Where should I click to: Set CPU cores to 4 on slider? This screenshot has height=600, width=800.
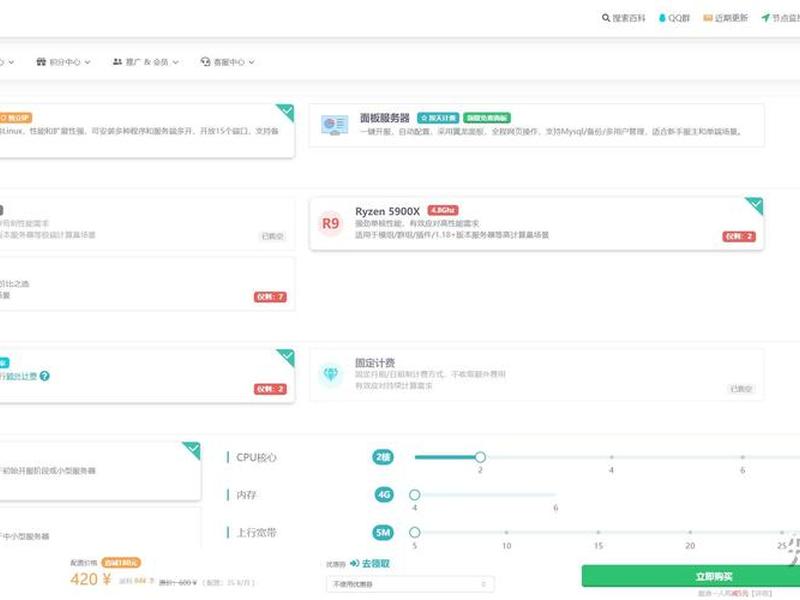[x=611, y=457]
